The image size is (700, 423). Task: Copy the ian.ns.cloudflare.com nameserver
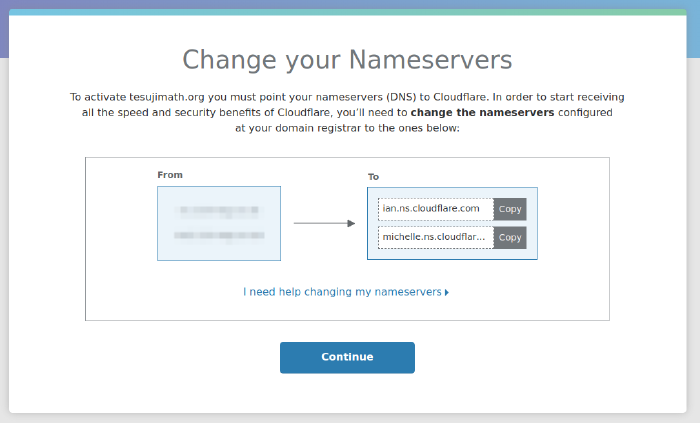point(510,209)
